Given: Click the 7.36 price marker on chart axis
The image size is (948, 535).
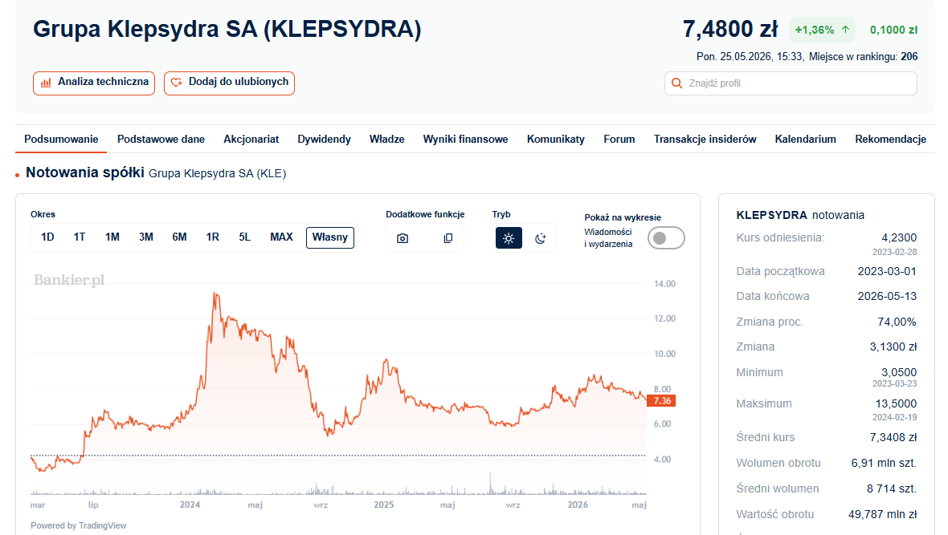Looking at the screenshot, I should (x=661, y=401).
